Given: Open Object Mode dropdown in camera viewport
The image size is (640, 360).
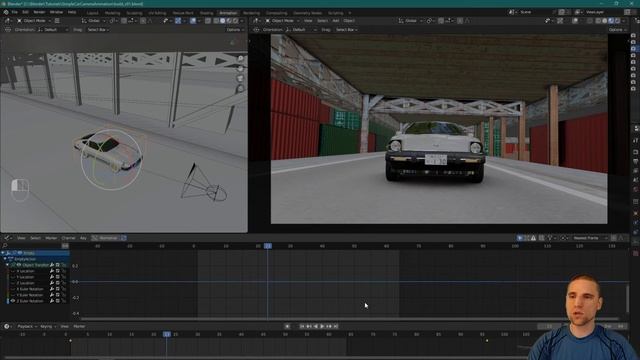Looking at the screenshot, I should [x=282, y=20].
